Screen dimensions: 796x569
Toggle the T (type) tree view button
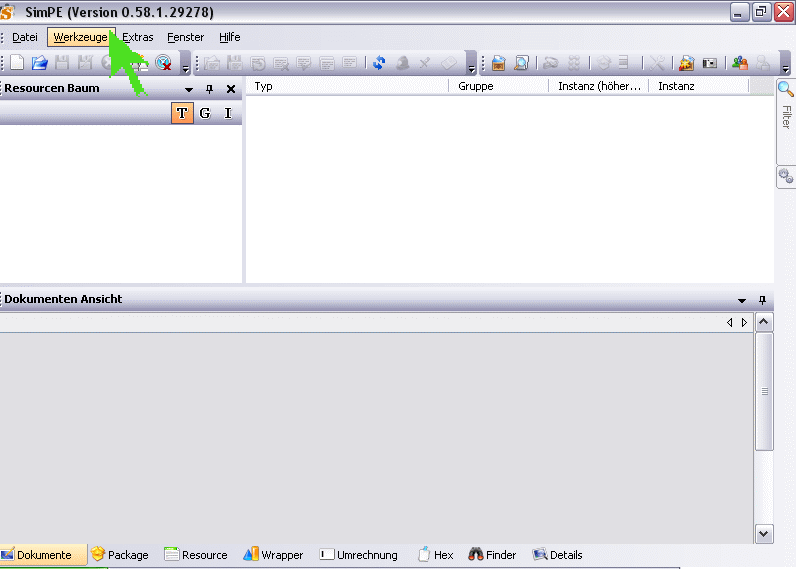pyautogui.click(x=181, y=113)
